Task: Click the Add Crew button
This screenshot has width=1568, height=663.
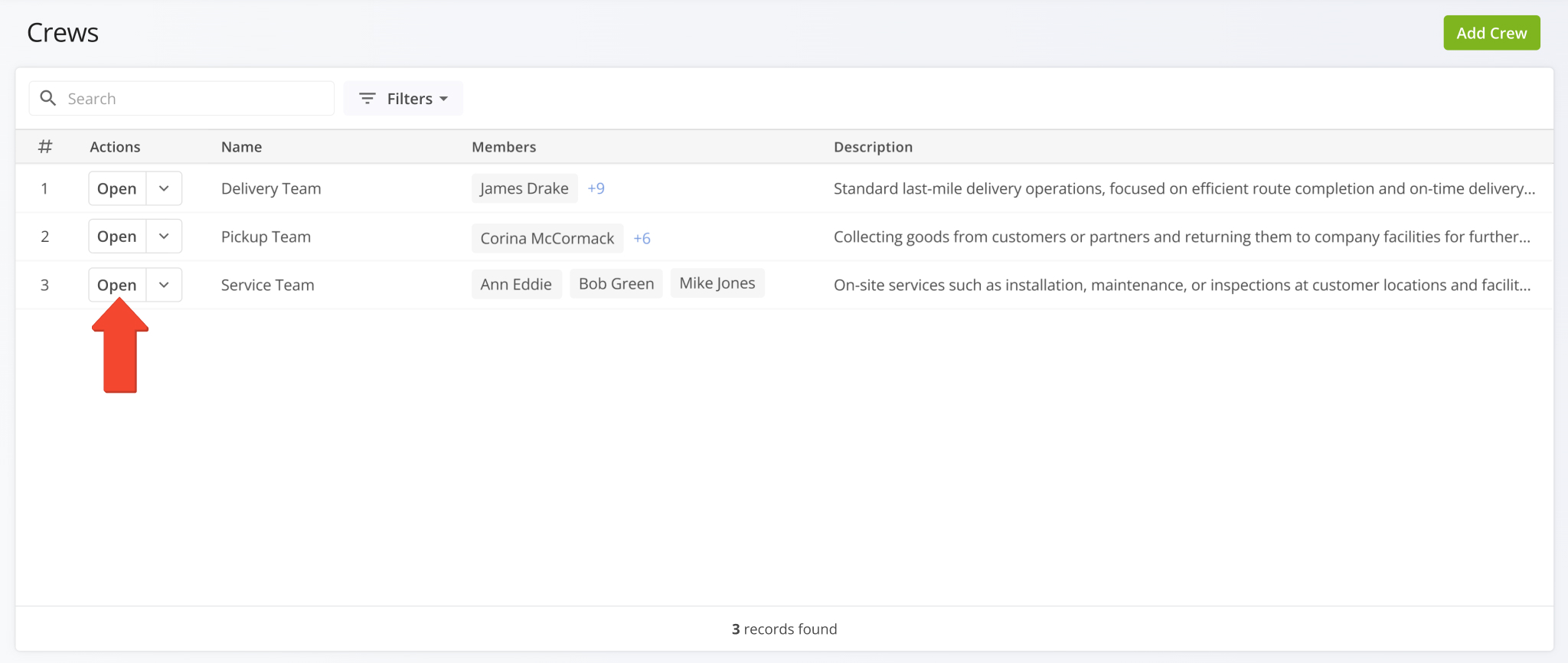Action: pyautogui.click(x=1491, y=33)
